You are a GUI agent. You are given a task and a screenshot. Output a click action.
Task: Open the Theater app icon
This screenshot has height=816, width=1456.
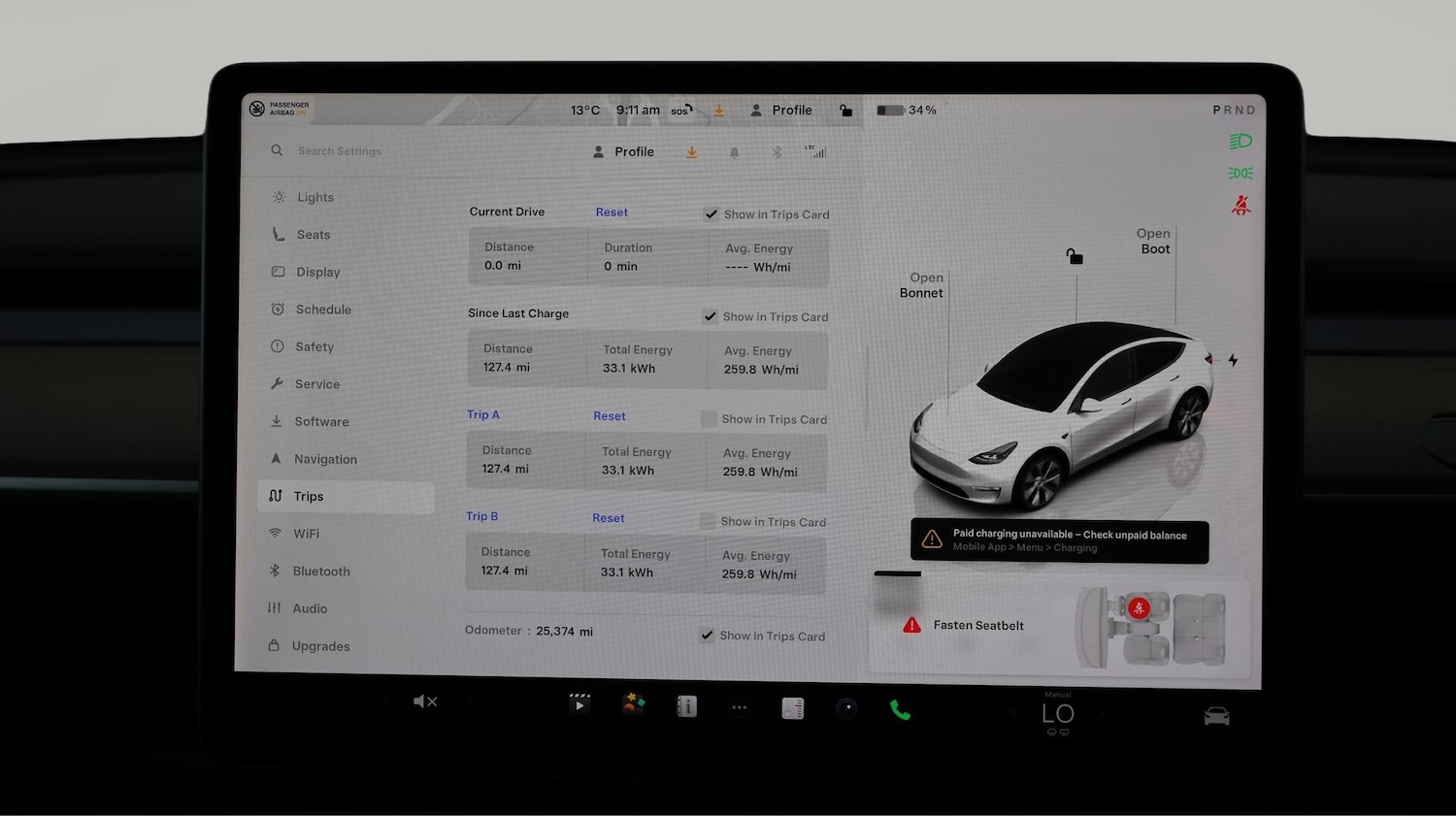[579, 703]
